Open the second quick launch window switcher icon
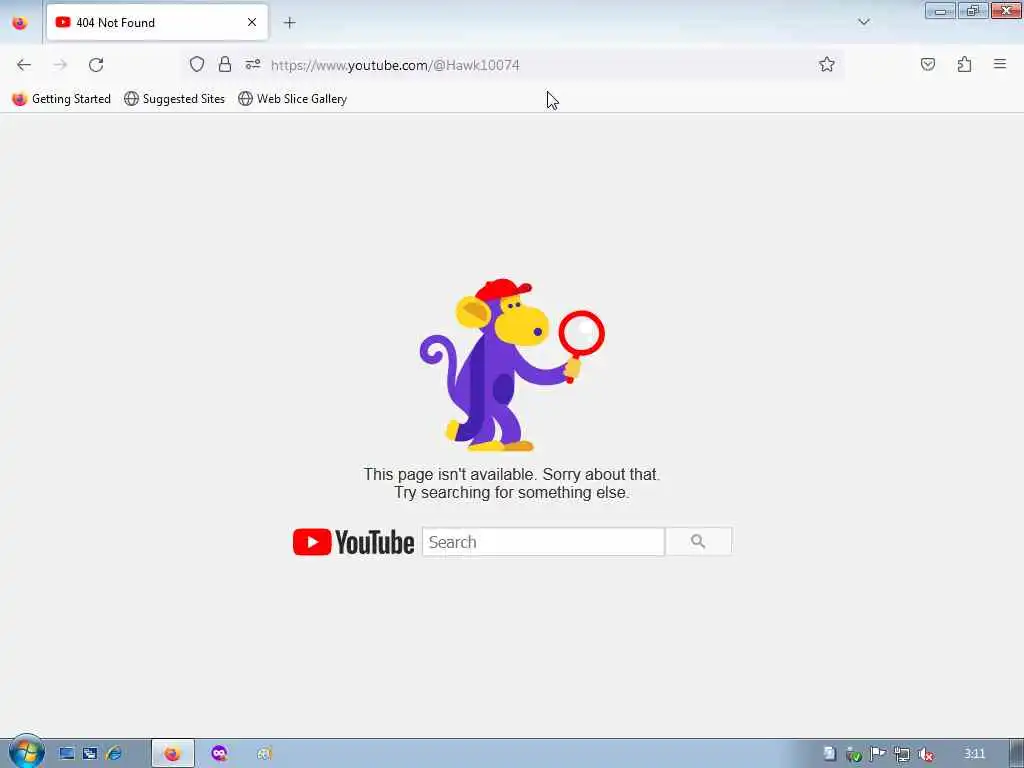This screenshot has width=1024, height=768. pyautogui.click(x=90, y=754)
